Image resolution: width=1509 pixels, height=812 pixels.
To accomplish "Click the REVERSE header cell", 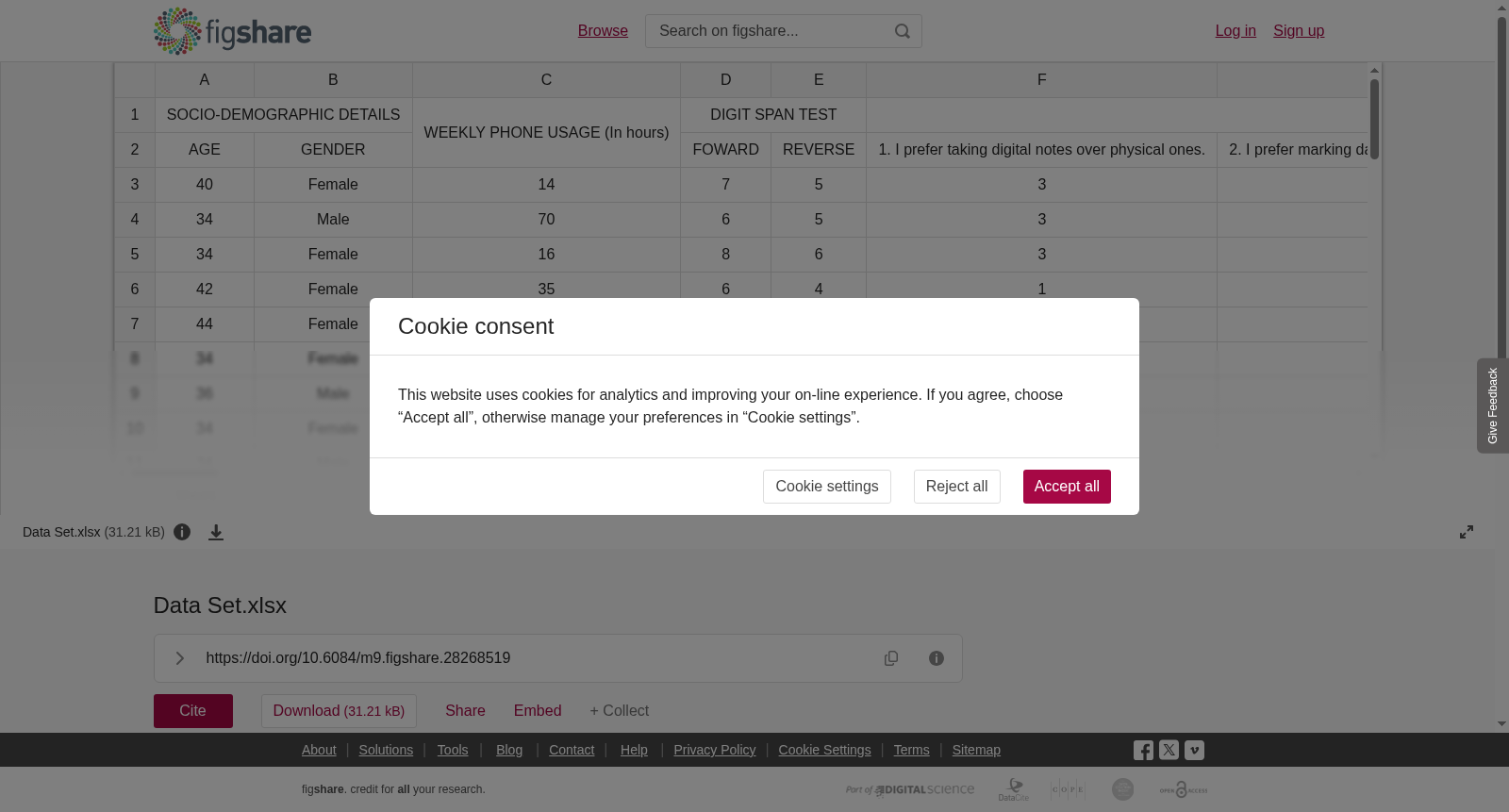I will coord(819,150).
